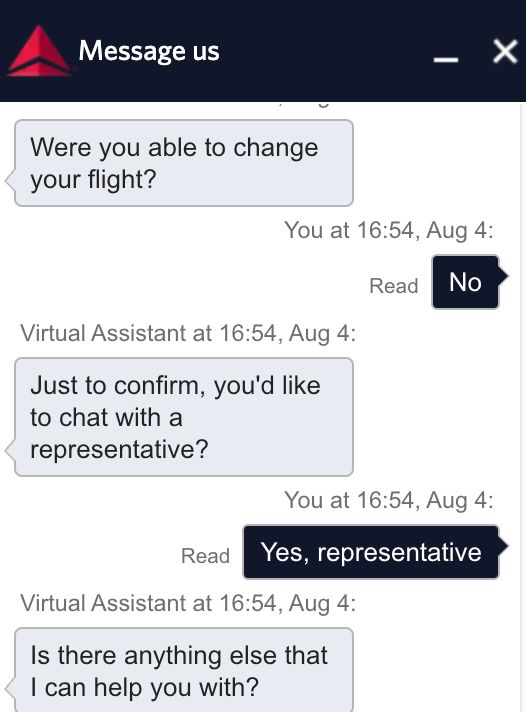The image size is (526, 712).
Task: Click the 'Is there anything else' assistant message
Action: [x=184, y=670]
